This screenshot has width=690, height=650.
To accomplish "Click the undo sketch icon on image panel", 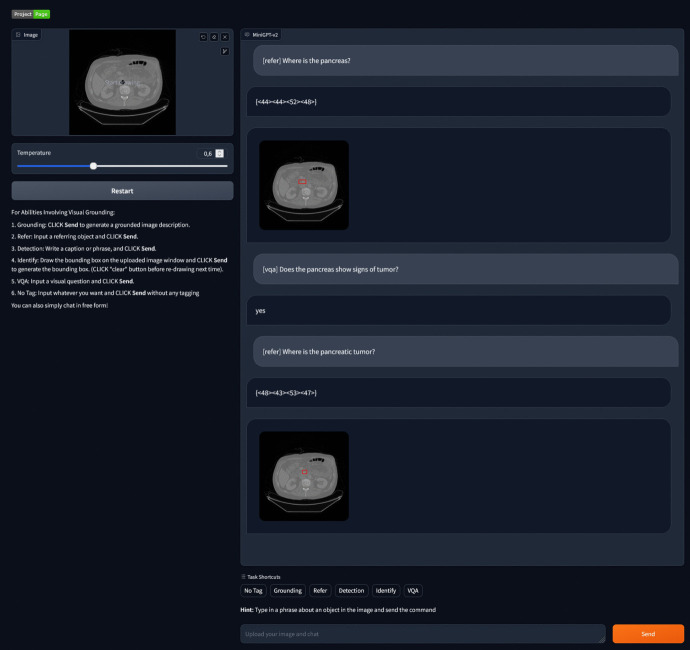I will click(203, 37).
